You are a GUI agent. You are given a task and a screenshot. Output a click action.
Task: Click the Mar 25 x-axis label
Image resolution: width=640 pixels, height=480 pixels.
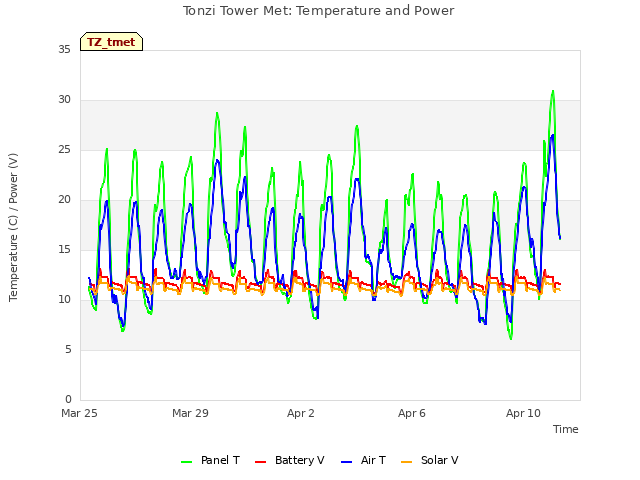[x=79, y=413]
